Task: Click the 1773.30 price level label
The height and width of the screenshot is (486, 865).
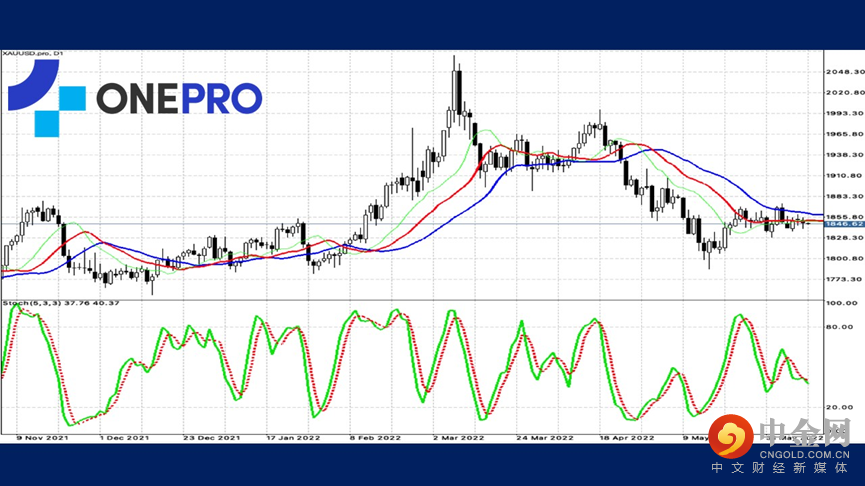Action: [x=845, y=279]
